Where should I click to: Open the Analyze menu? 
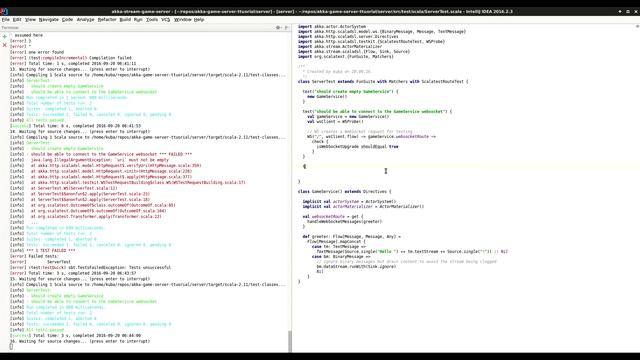85,20
